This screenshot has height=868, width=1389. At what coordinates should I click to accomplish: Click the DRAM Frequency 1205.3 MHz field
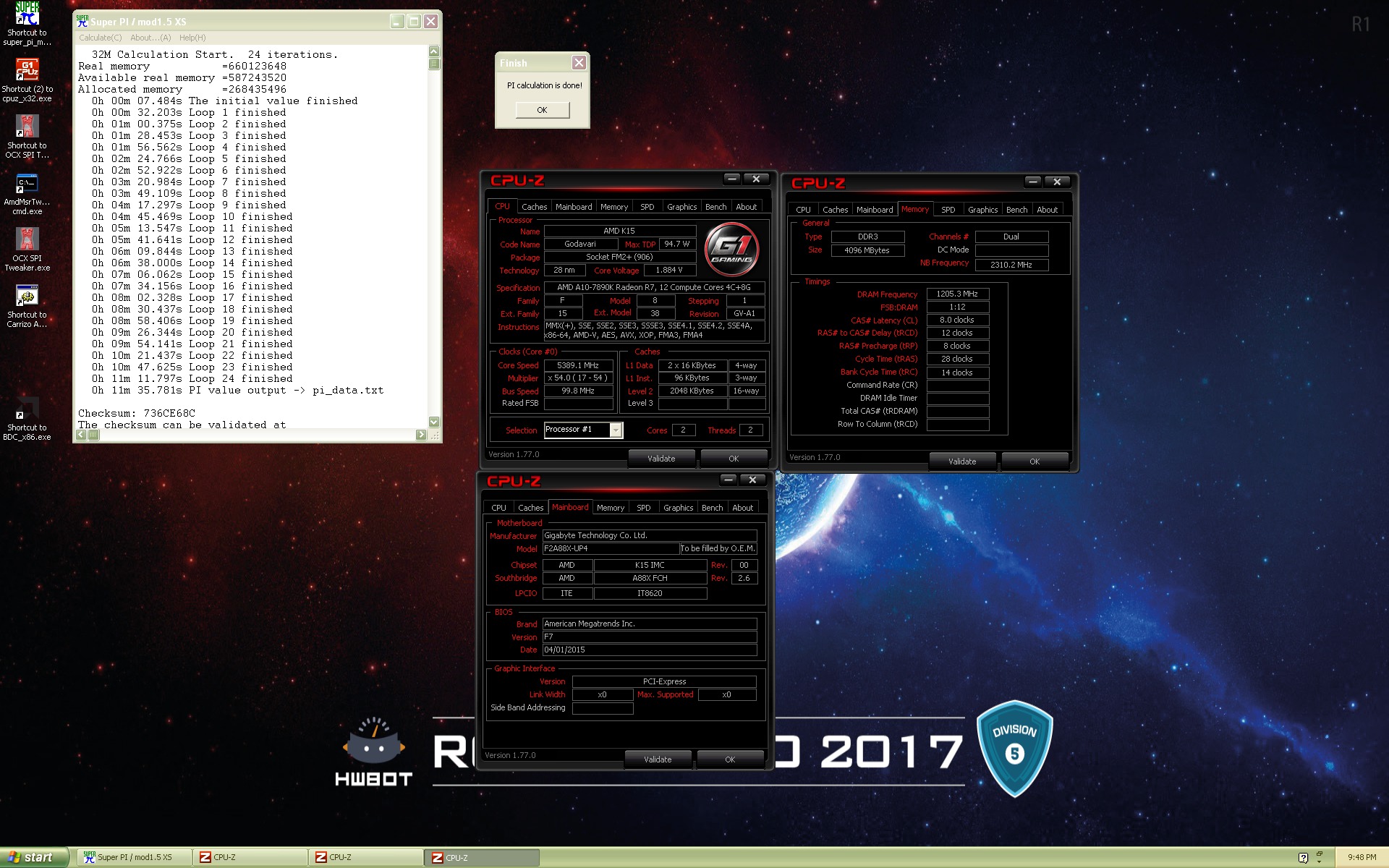click(x=957, y=294)
